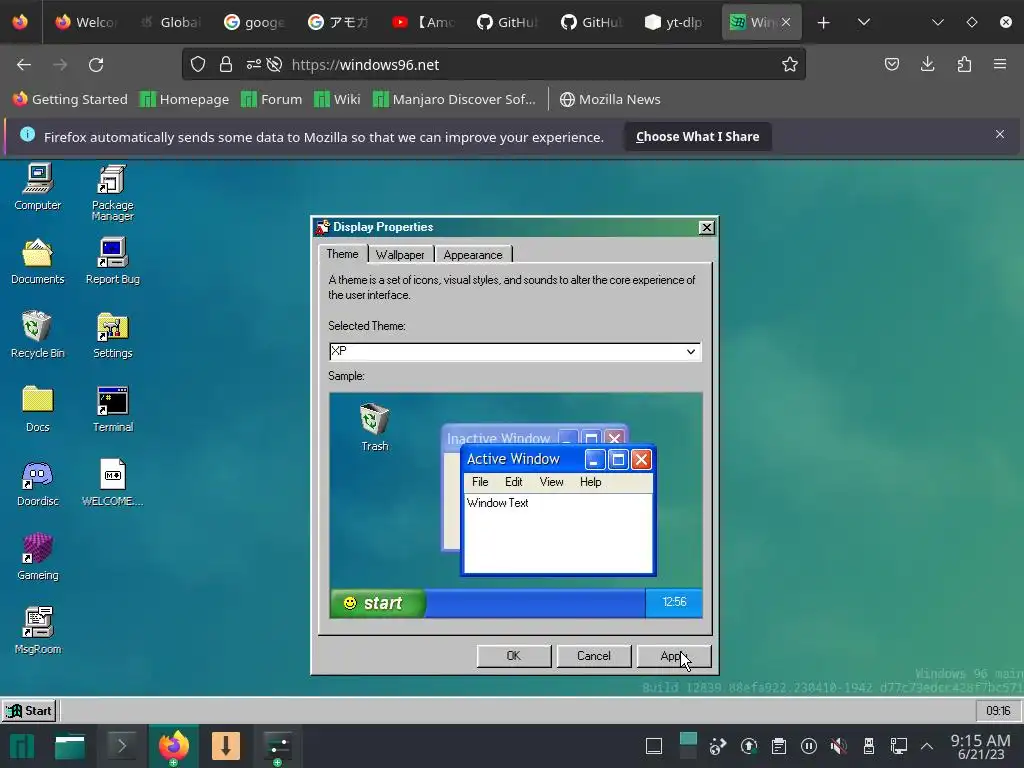Image resolution: width=1024 pixels, height=768 pixels.
Task: Click Apply in Display Properties
Action: [x=674, y=656]
